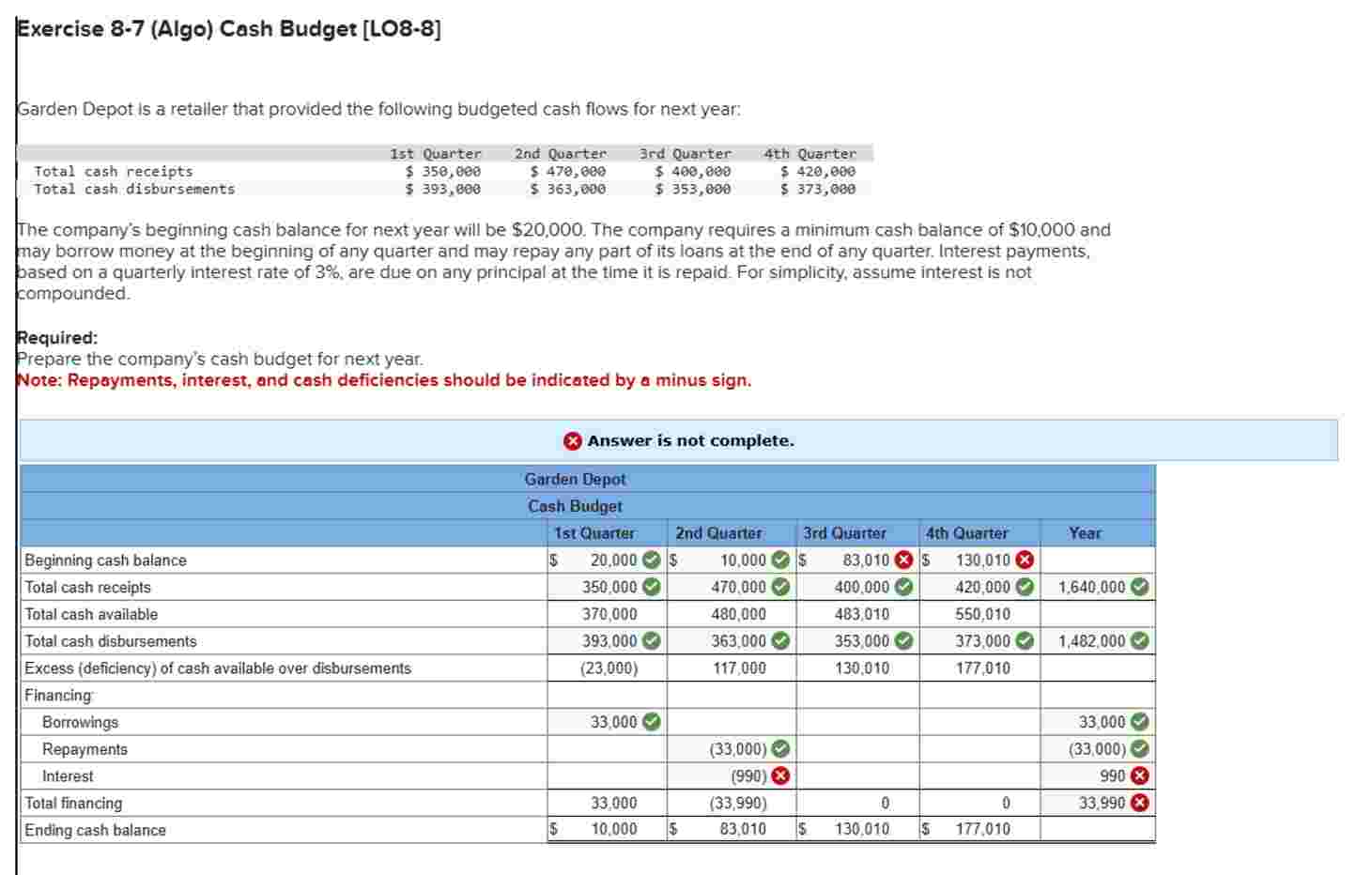The image size is (1372, 875).
Task: Click green check next to 2nd Quarter repayments
Action: coord(781,748)
